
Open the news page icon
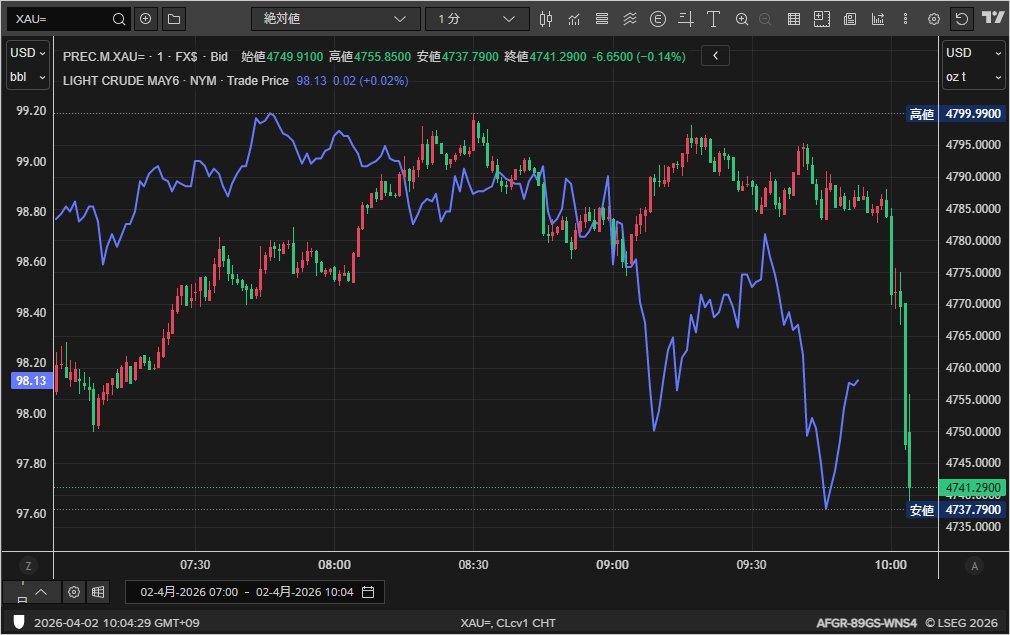(x=850, y=19)
